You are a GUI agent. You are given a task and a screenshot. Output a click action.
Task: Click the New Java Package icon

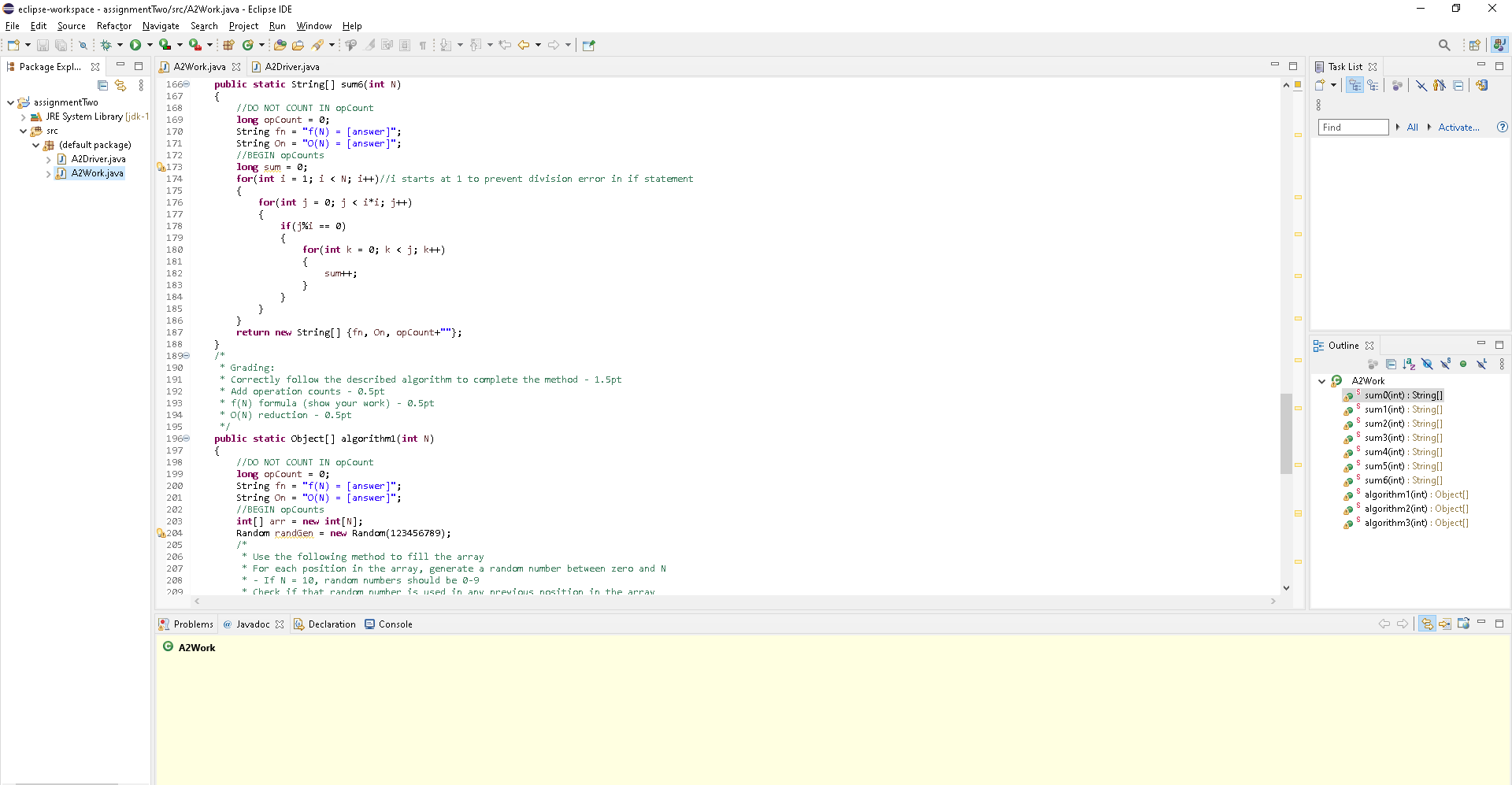[228, 45]
